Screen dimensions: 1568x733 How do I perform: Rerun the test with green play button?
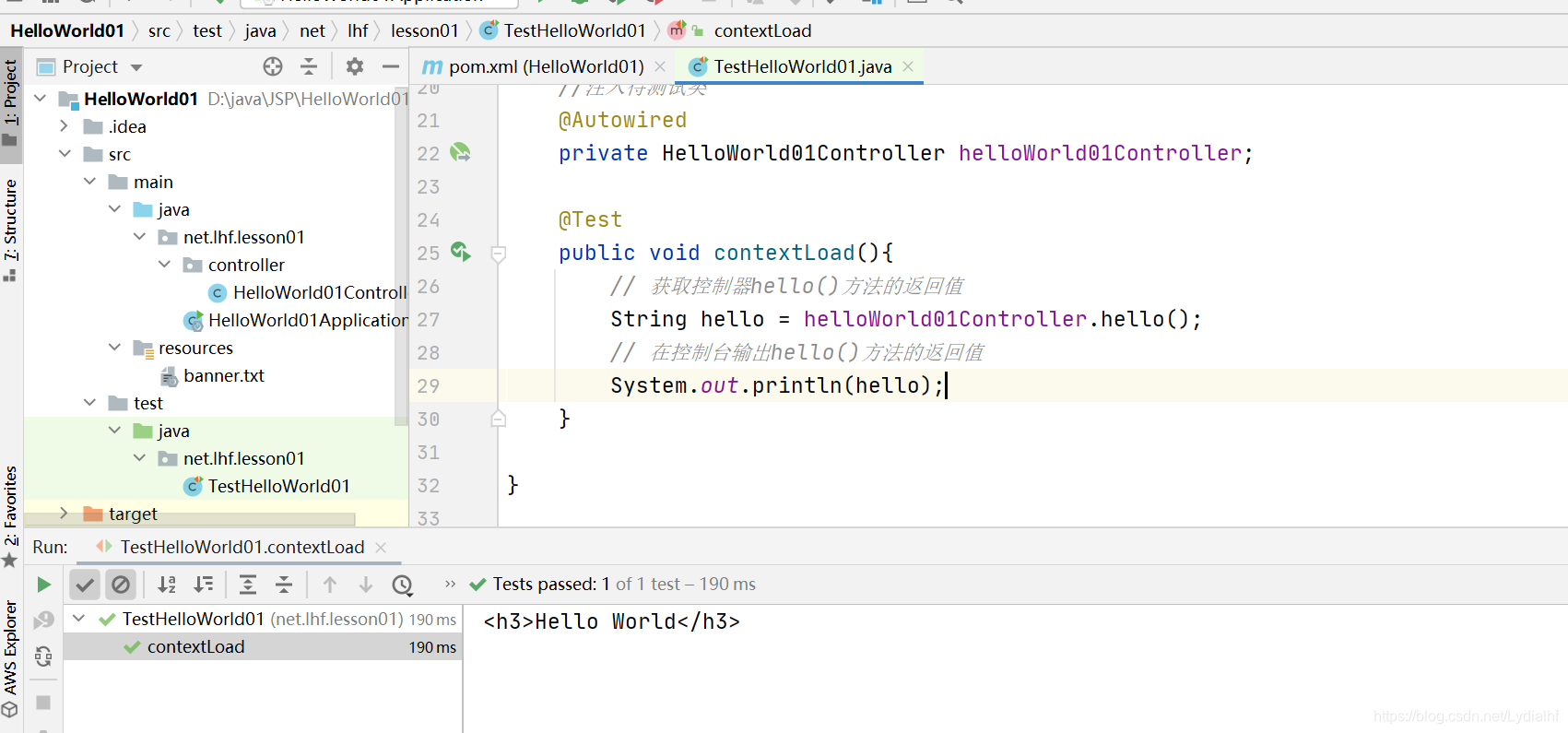pyautogui.click(x=43, y=585)
